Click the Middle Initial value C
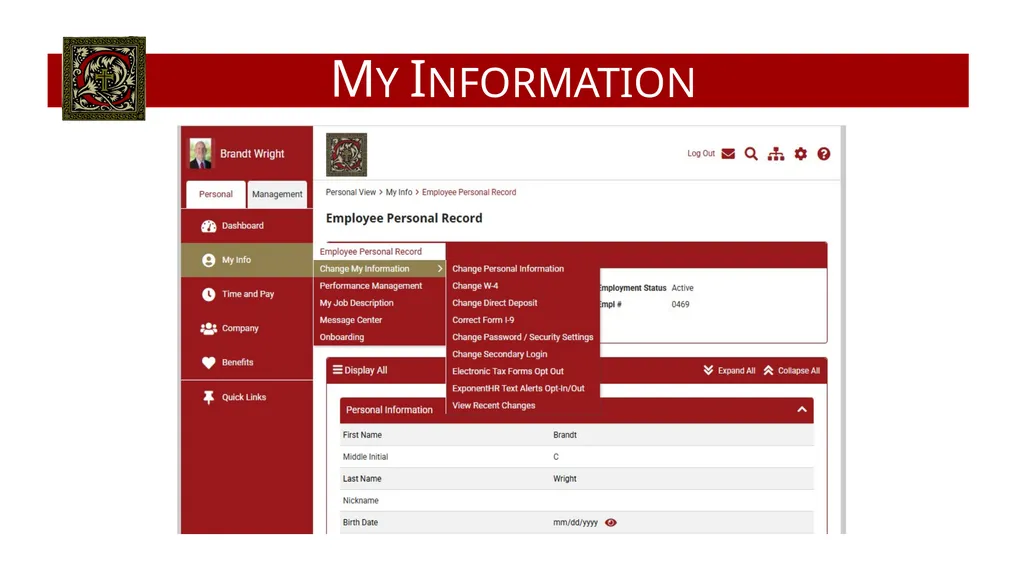Viewport: 1024px width, 575px height. (x=556, y=457)
